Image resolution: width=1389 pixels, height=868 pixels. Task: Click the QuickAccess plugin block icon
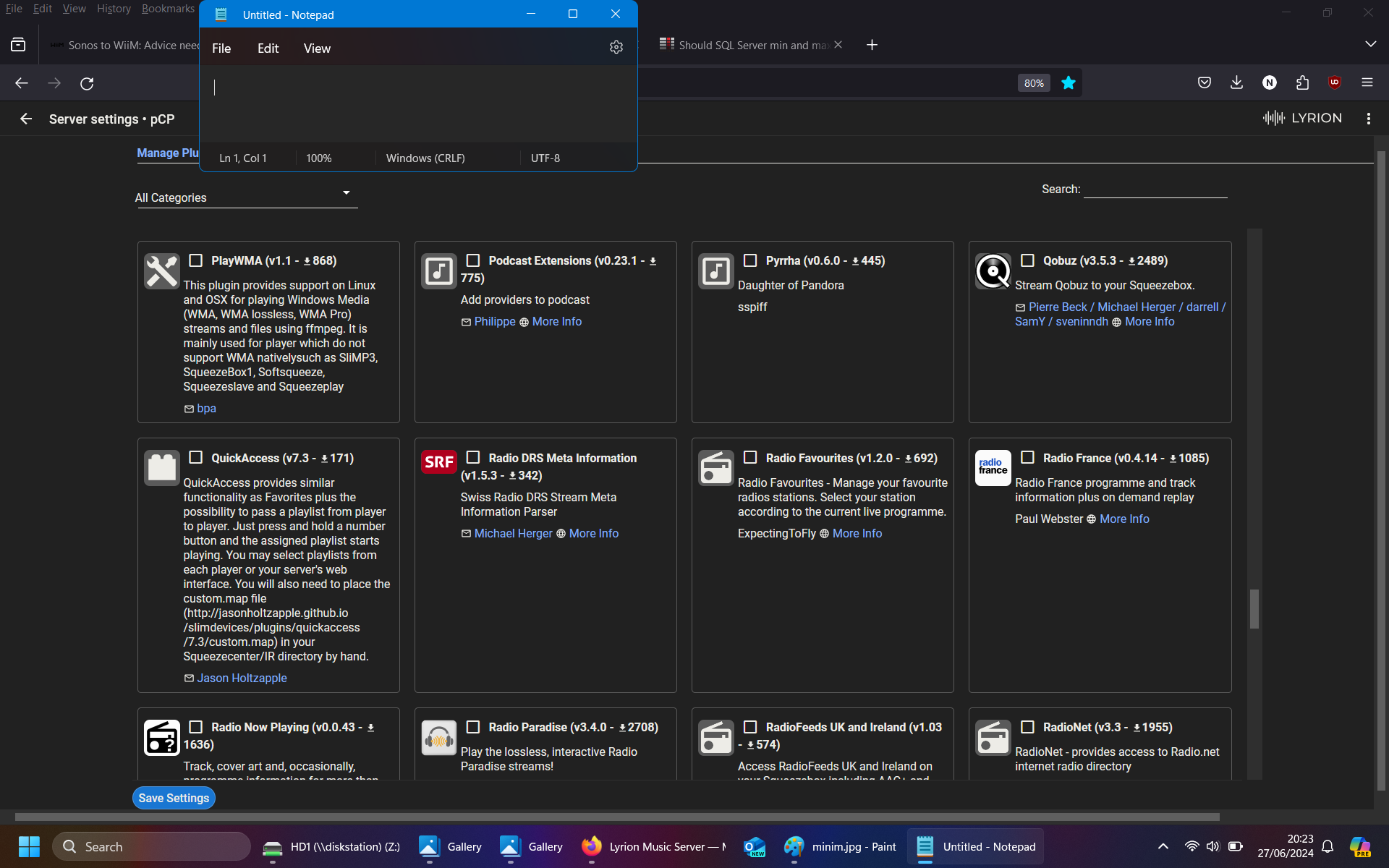click(161, 468)
